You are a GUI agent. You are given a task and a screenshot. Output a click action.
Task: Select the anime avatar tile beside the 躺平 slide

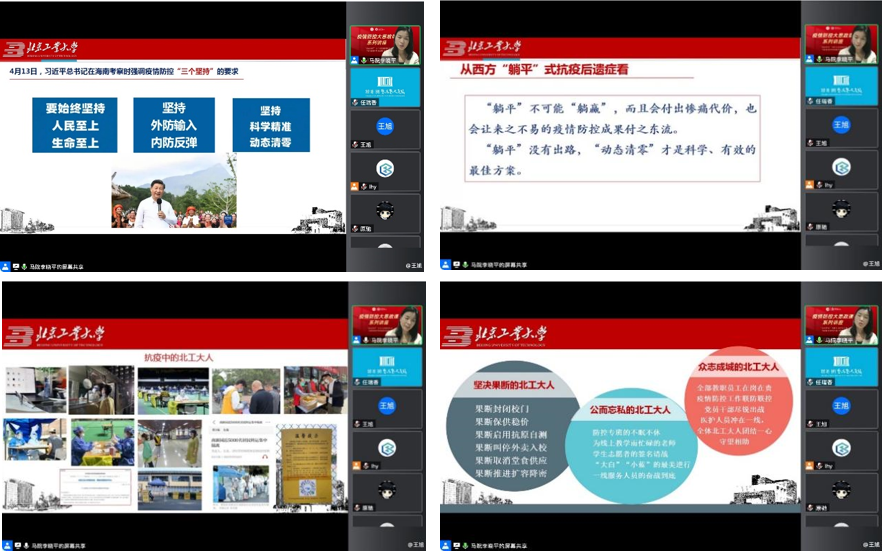pos(840,210)
